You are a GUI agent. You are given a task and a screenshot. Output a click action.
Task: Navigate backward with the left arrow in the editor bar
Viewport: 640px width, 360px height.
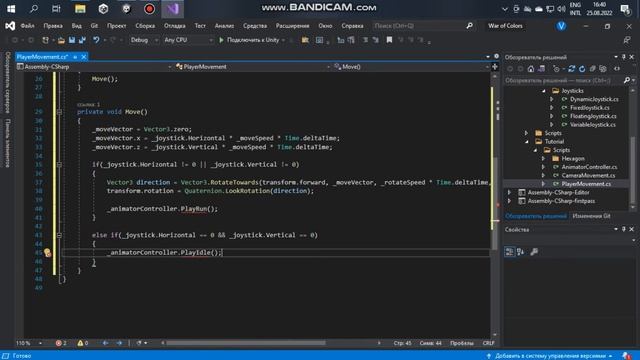point(105,343)
